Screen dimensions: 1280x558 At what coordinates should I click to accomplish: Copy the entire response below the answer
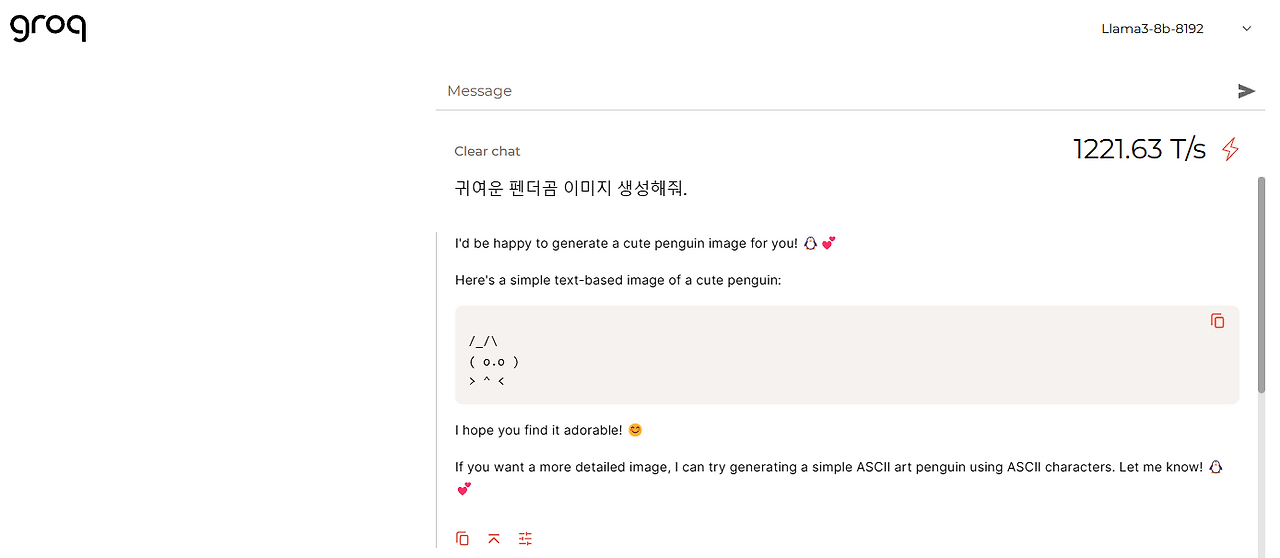click(462, 538)
